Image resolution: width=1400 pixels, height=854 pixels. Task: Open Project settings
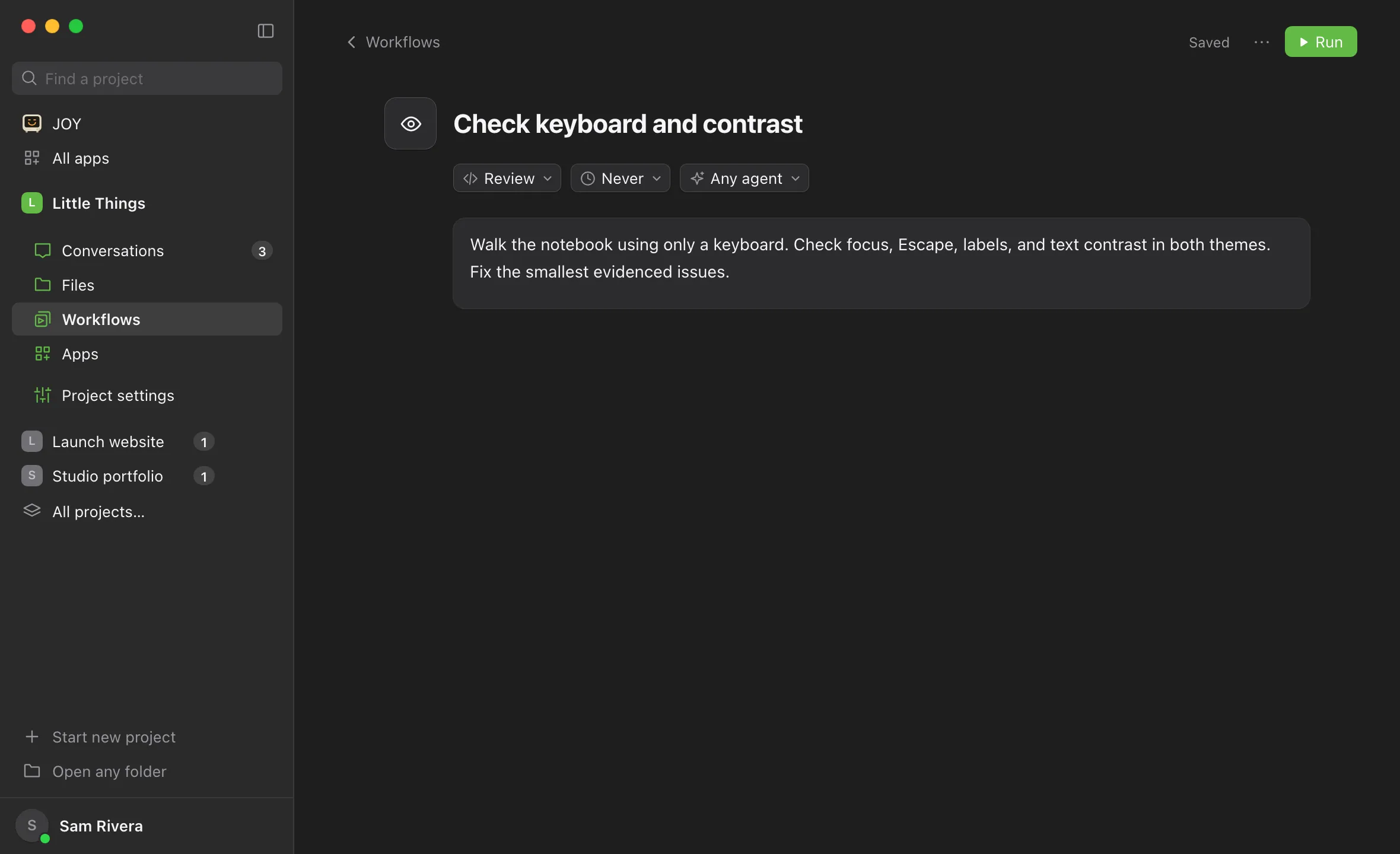pos(147,395)
